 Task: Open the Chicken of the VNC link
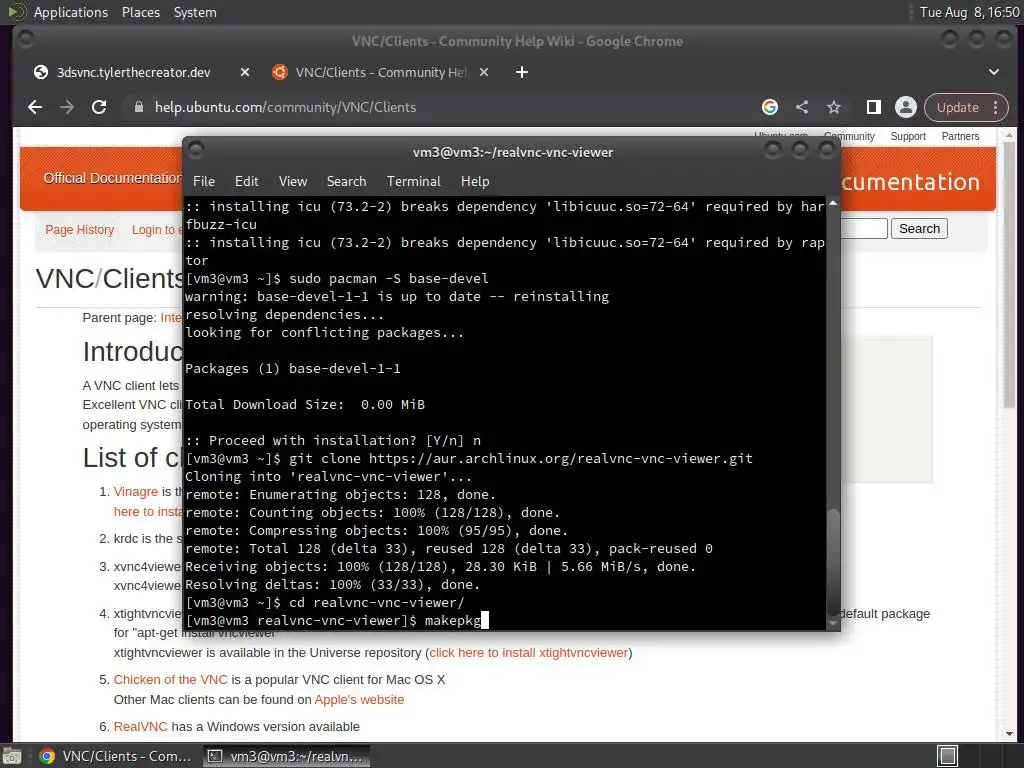pos(170,679)
